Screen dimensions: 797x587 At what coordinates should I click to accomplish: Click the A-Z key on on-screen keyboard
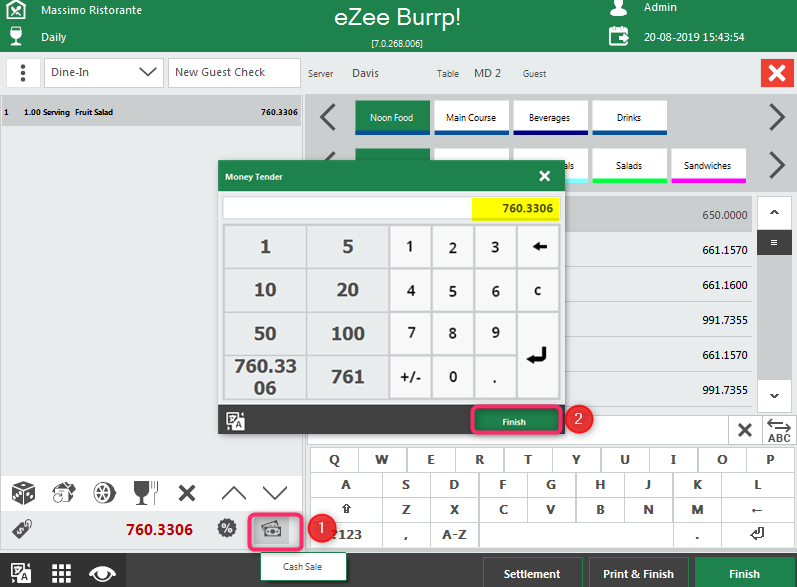[454, 534]
